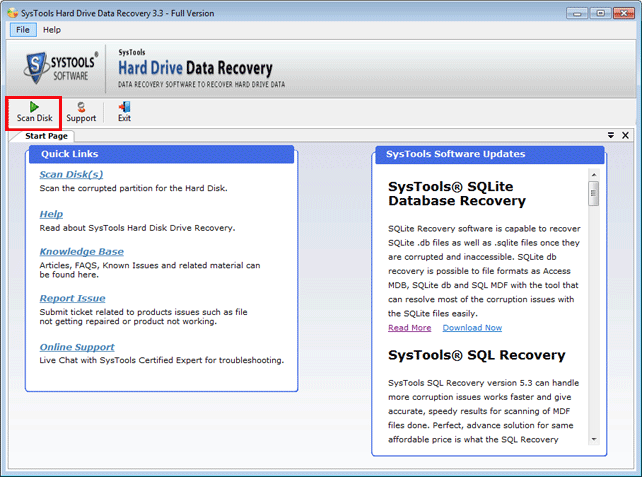Click the SysTools® SQLite Database Recovery heading
This screenshot has height=477, width=642.
coord(457,194)
